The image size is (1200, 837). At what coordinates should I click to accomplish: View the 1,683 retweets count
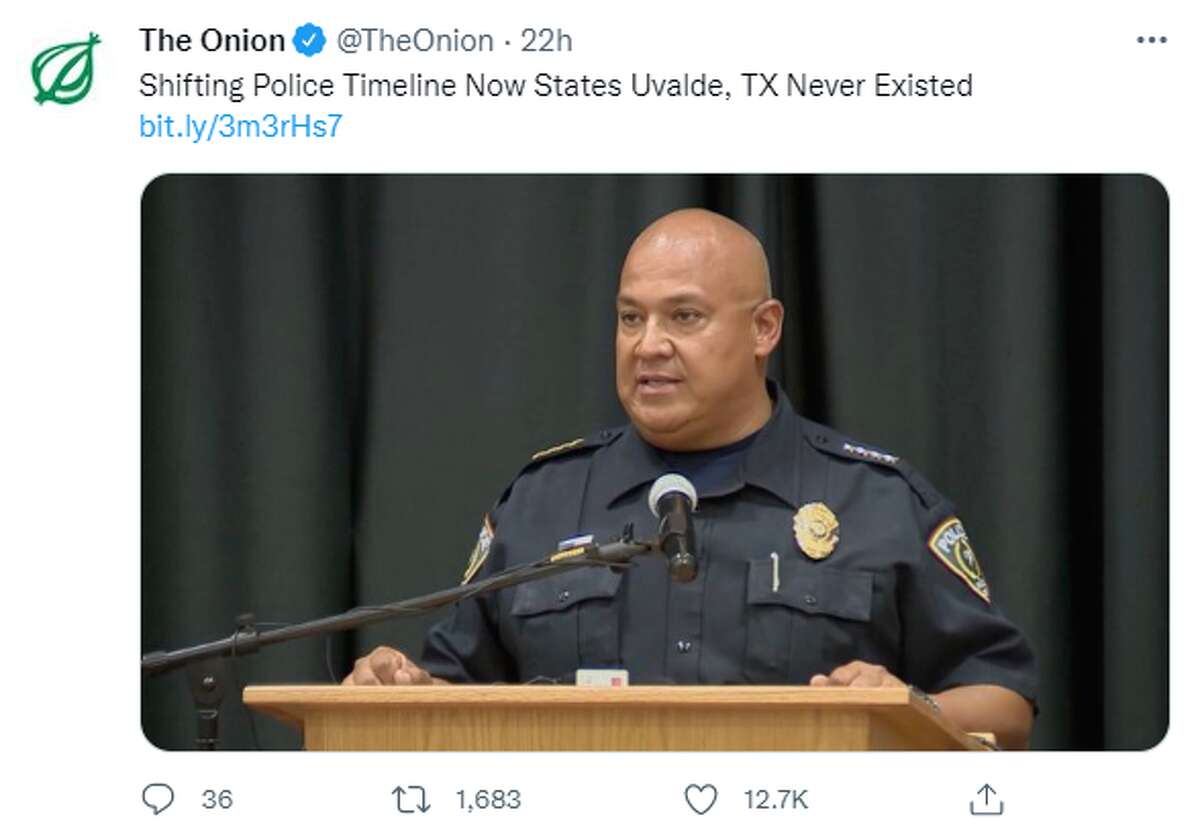(x=488, y=800)
